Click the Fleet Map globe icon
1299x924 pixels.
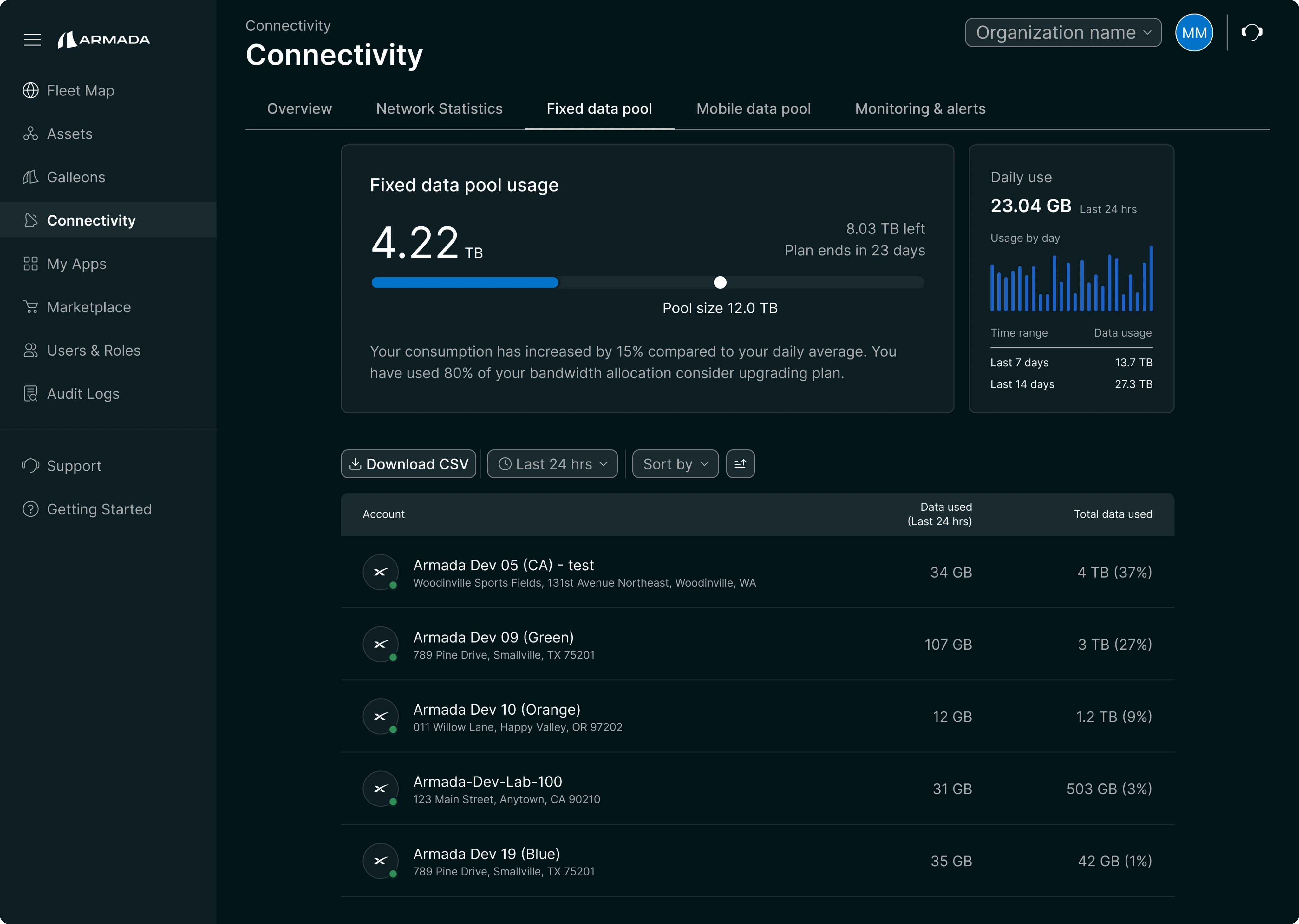coord(31,90)
